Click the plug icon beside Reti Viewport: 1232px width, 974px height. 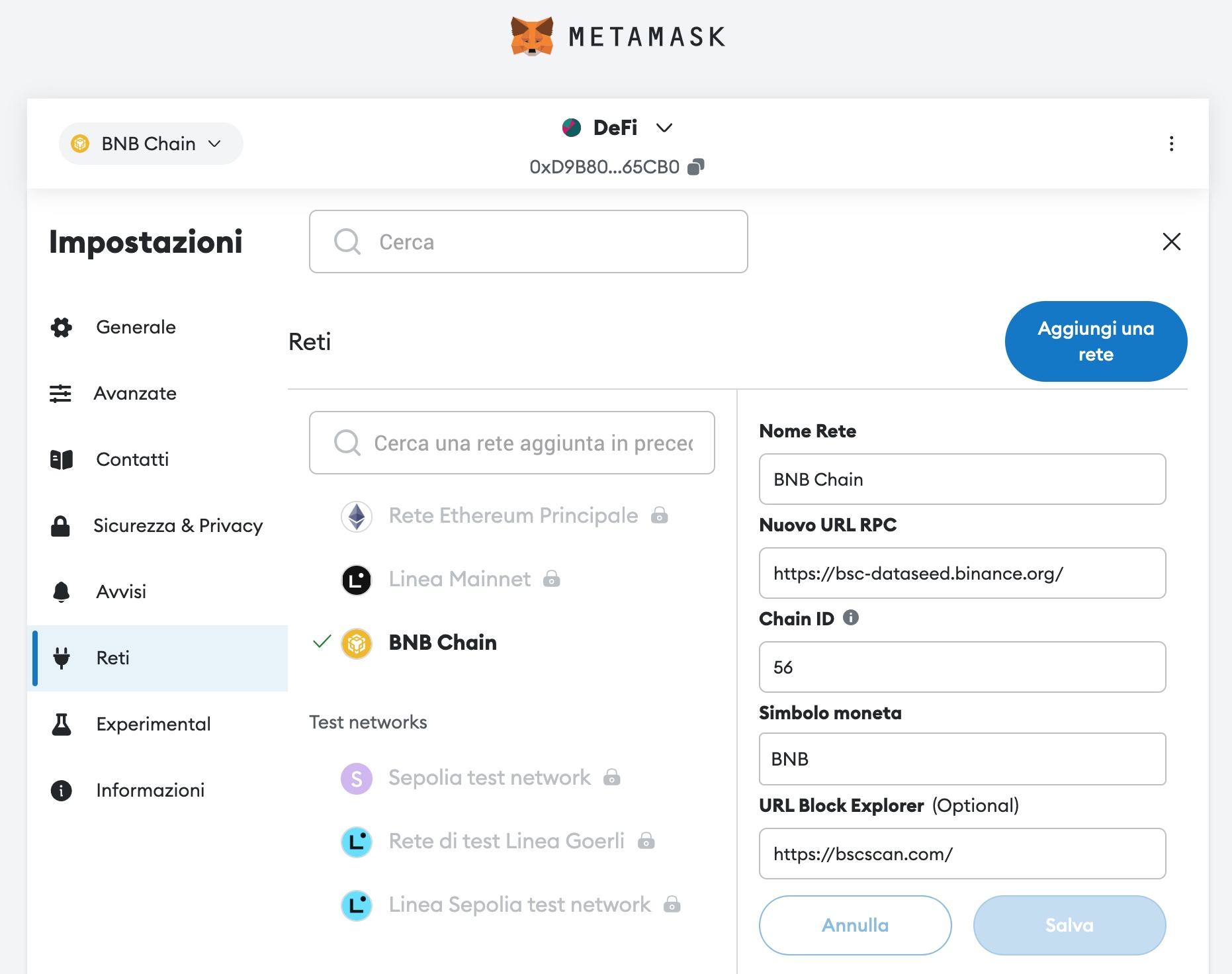click(x=61, y=658)
